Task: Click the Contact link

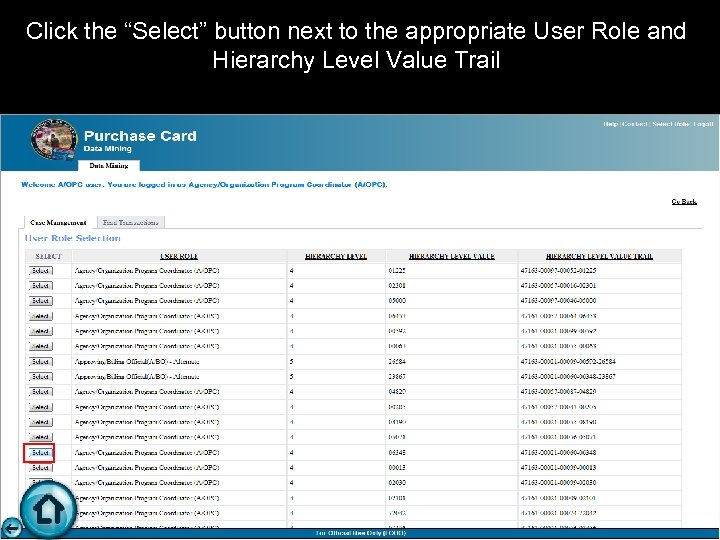Action: pyautogui.click(x=635, y=124)
